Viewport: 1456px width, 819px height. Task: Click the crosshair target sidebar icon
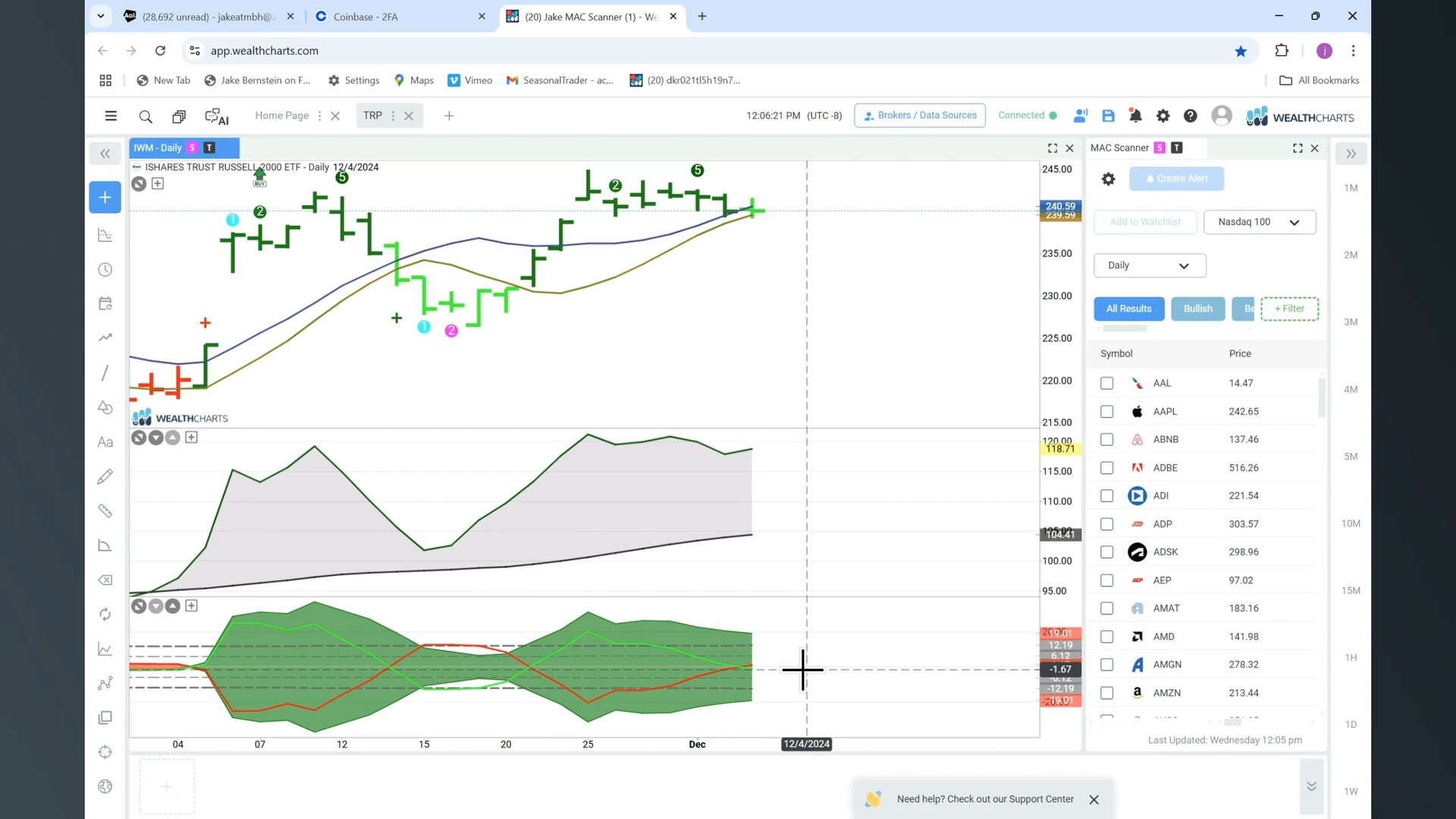click(x=105, y=752)
